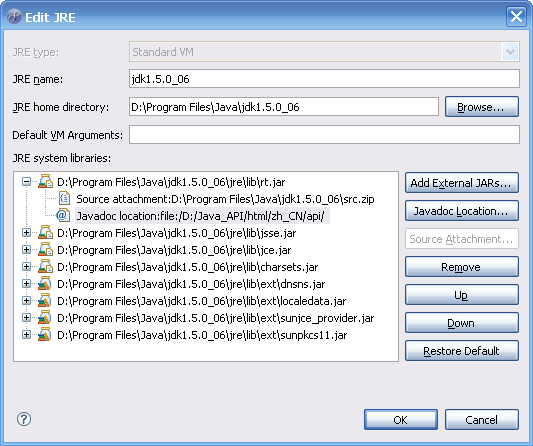The width and height of the screenshot is (533, 446).
Task: Collapse the rt.jar tree node
Action: pyautogui.click(x=26, y=182)
